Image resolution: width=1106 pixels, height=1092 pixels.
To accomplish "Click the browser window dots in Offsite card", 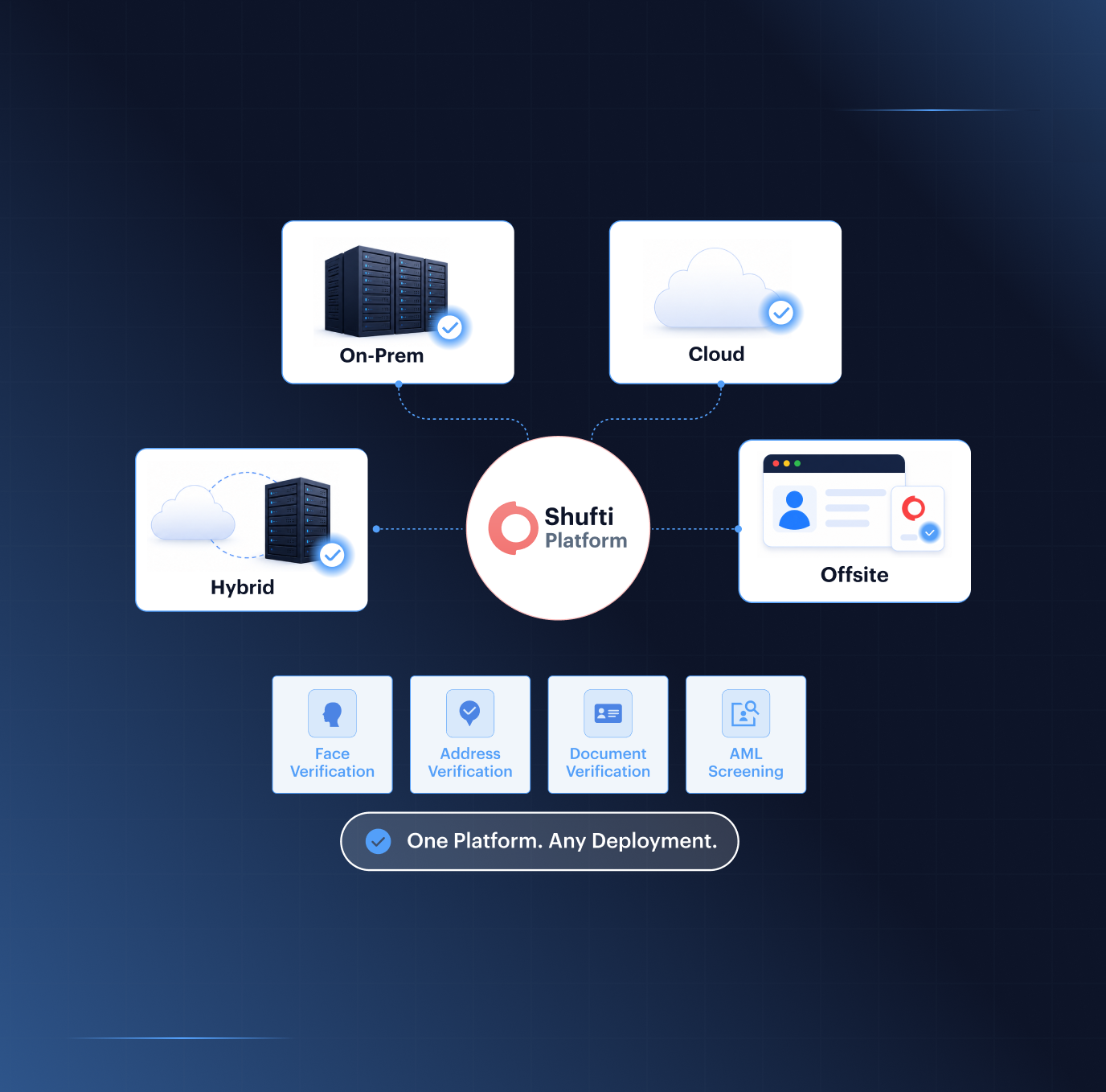I will (x=786, y=463).
